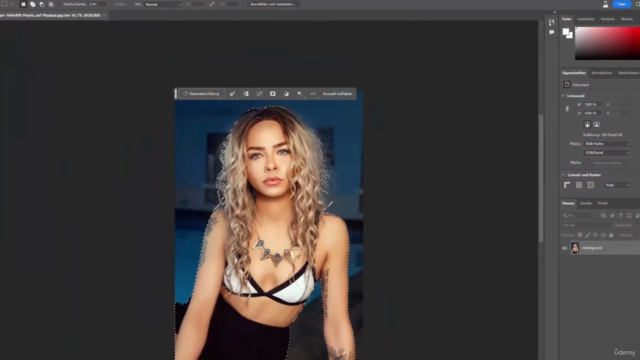Open the Art style dropdown set to Normal

163,4
